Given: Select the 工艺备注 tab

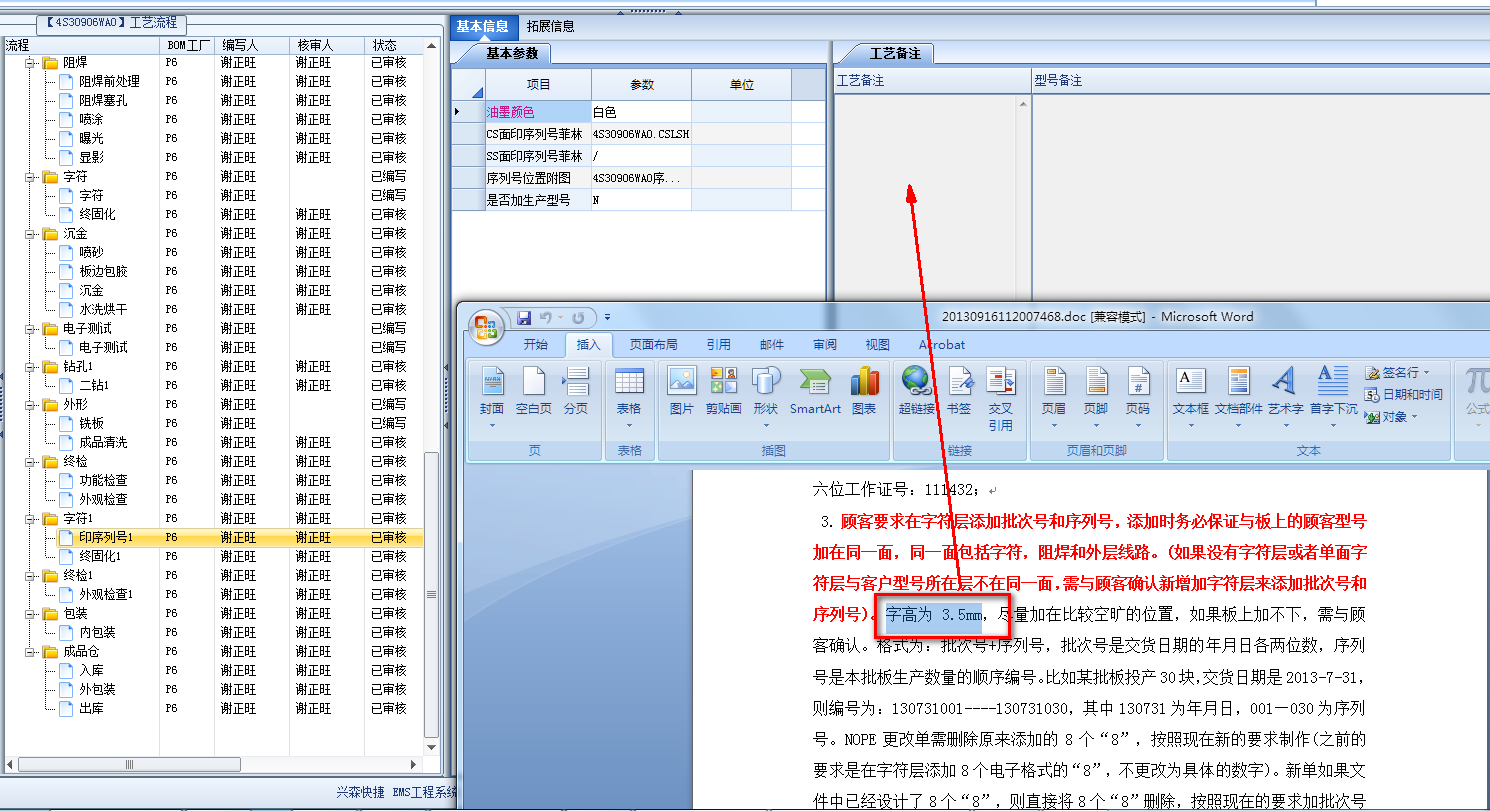Looking at the screenshot, I should pyautogui.click(x=895, y=53).
